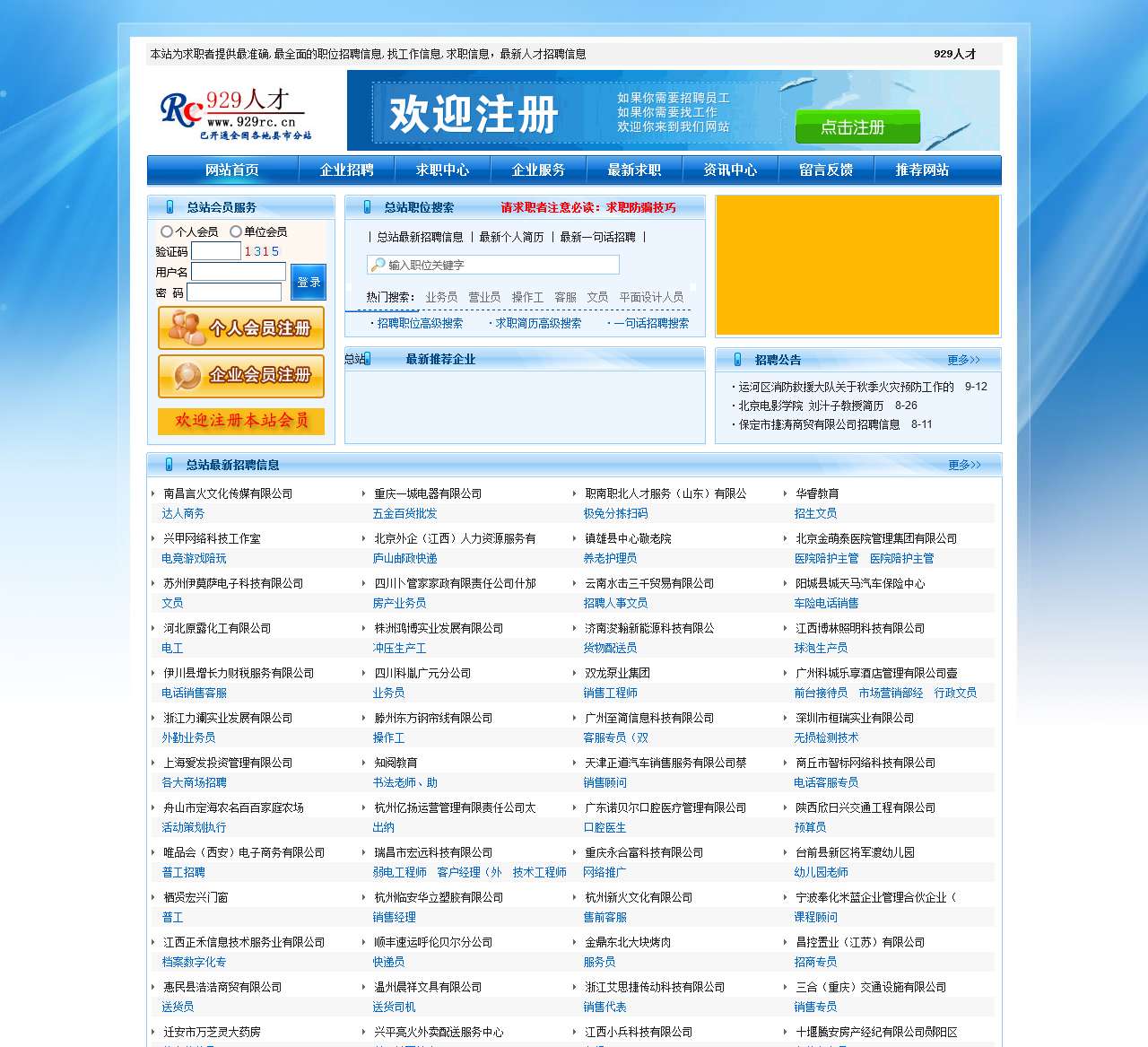The width and height of the screenshot is (1148, 1047).
Task: Open the 前台接待员 job posting
Action: [821, 693]
